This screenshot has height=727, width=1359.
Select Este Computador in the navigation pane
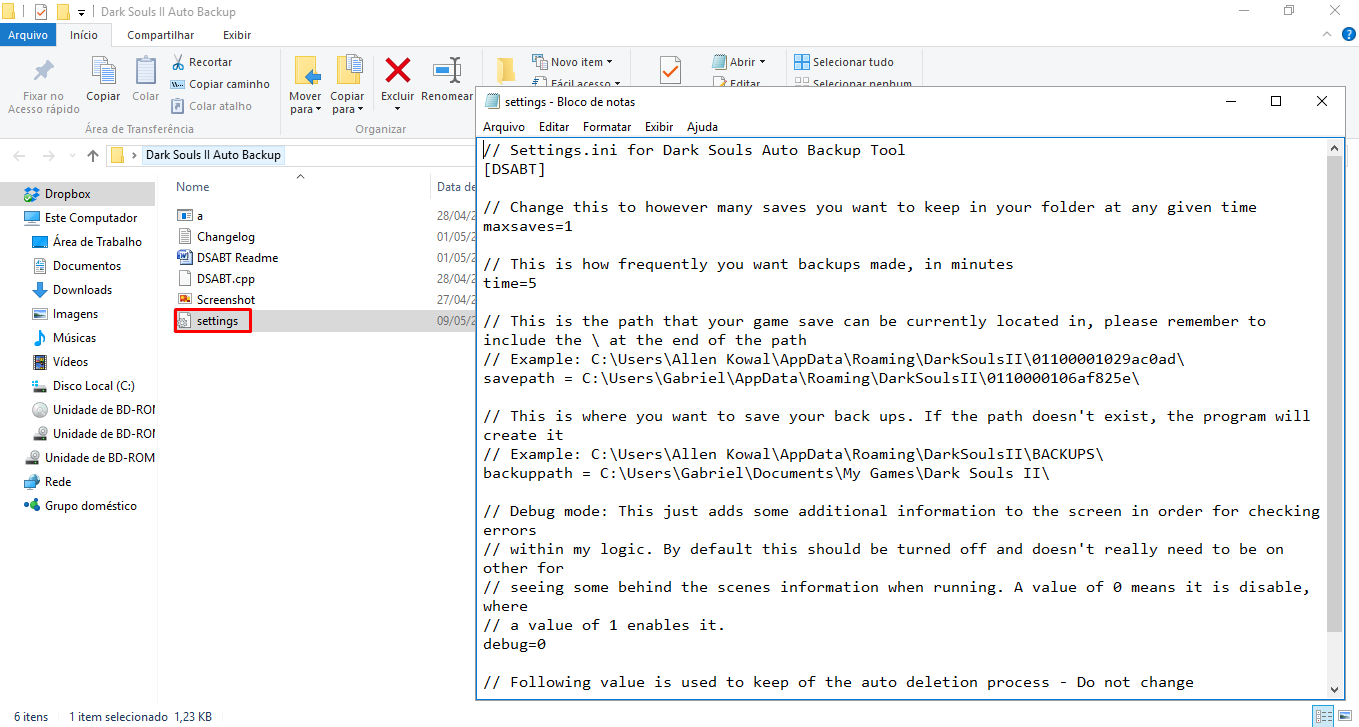91,218
